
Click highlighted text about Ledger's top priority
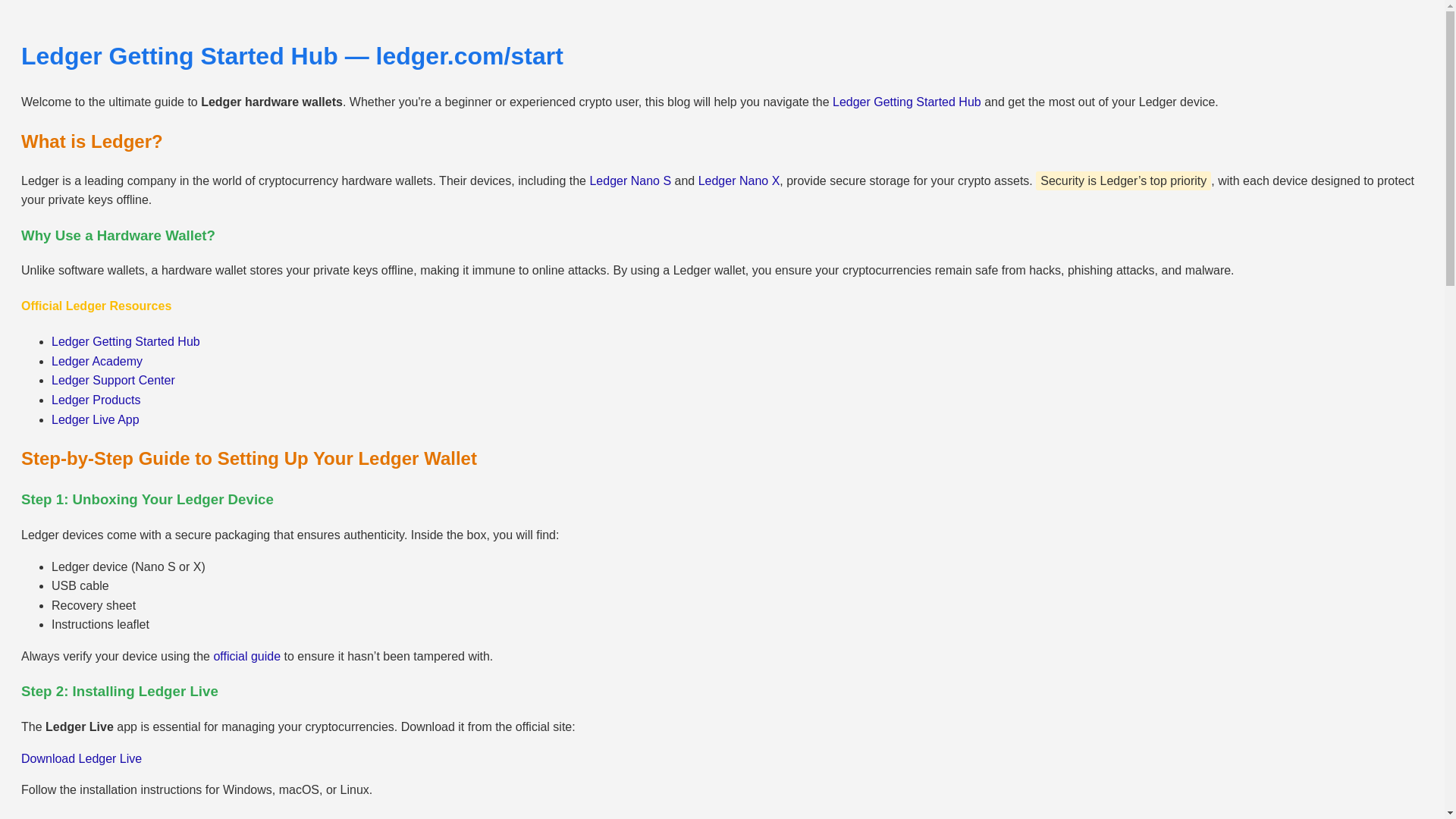1122,180
